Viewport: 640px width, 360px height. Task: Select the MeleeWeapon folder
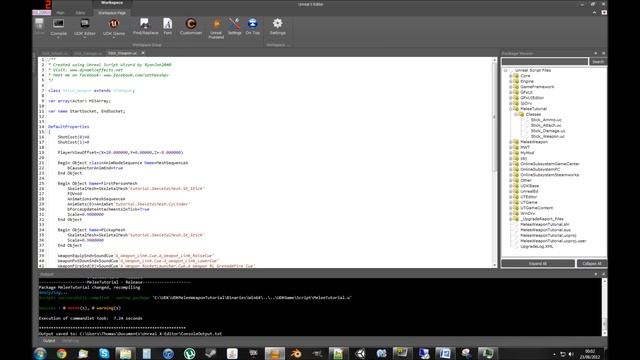coord(534,142)
